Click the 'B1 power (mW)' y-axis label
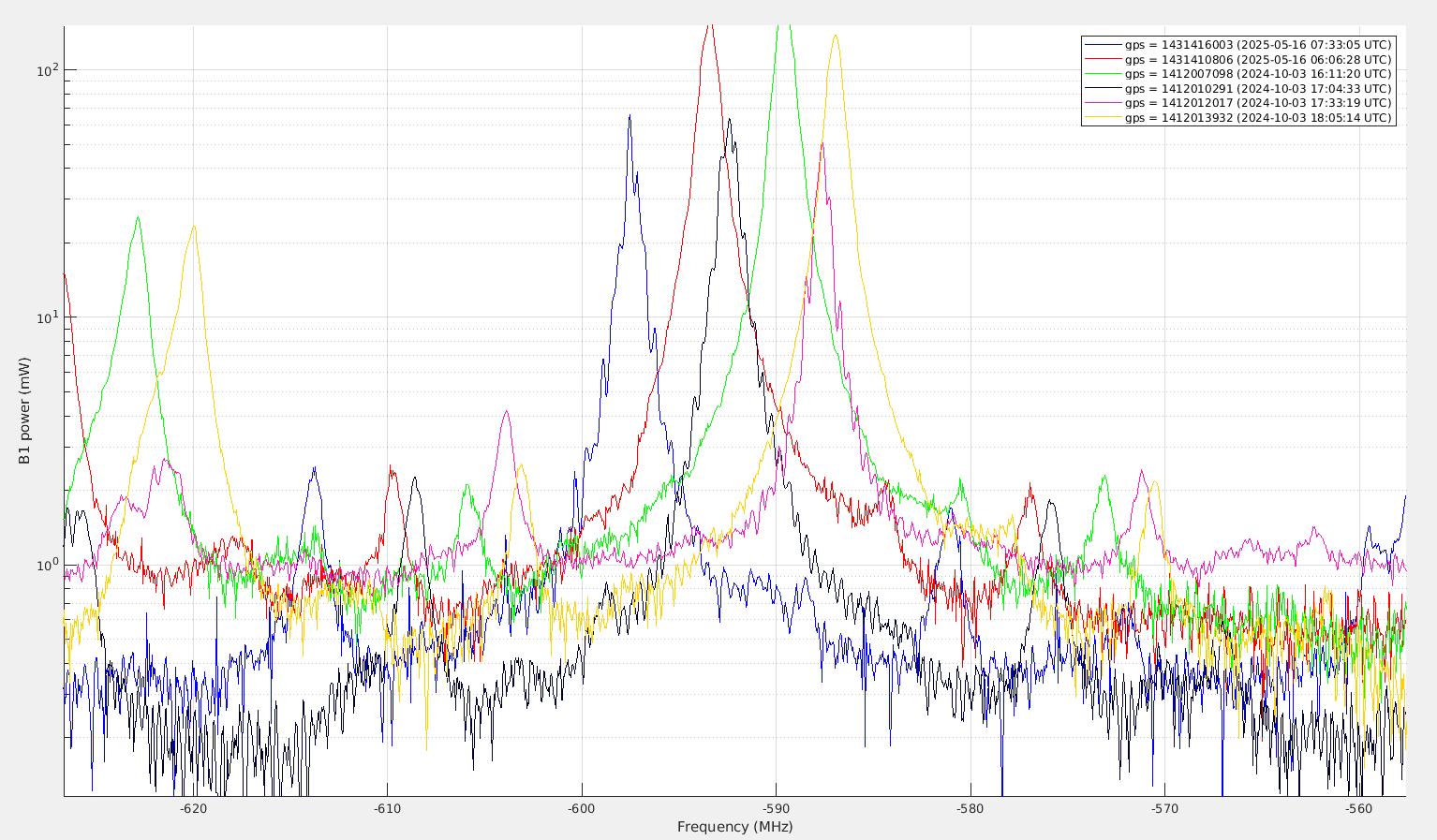This screenshot has width=1437, height=840. coord(24,411)
